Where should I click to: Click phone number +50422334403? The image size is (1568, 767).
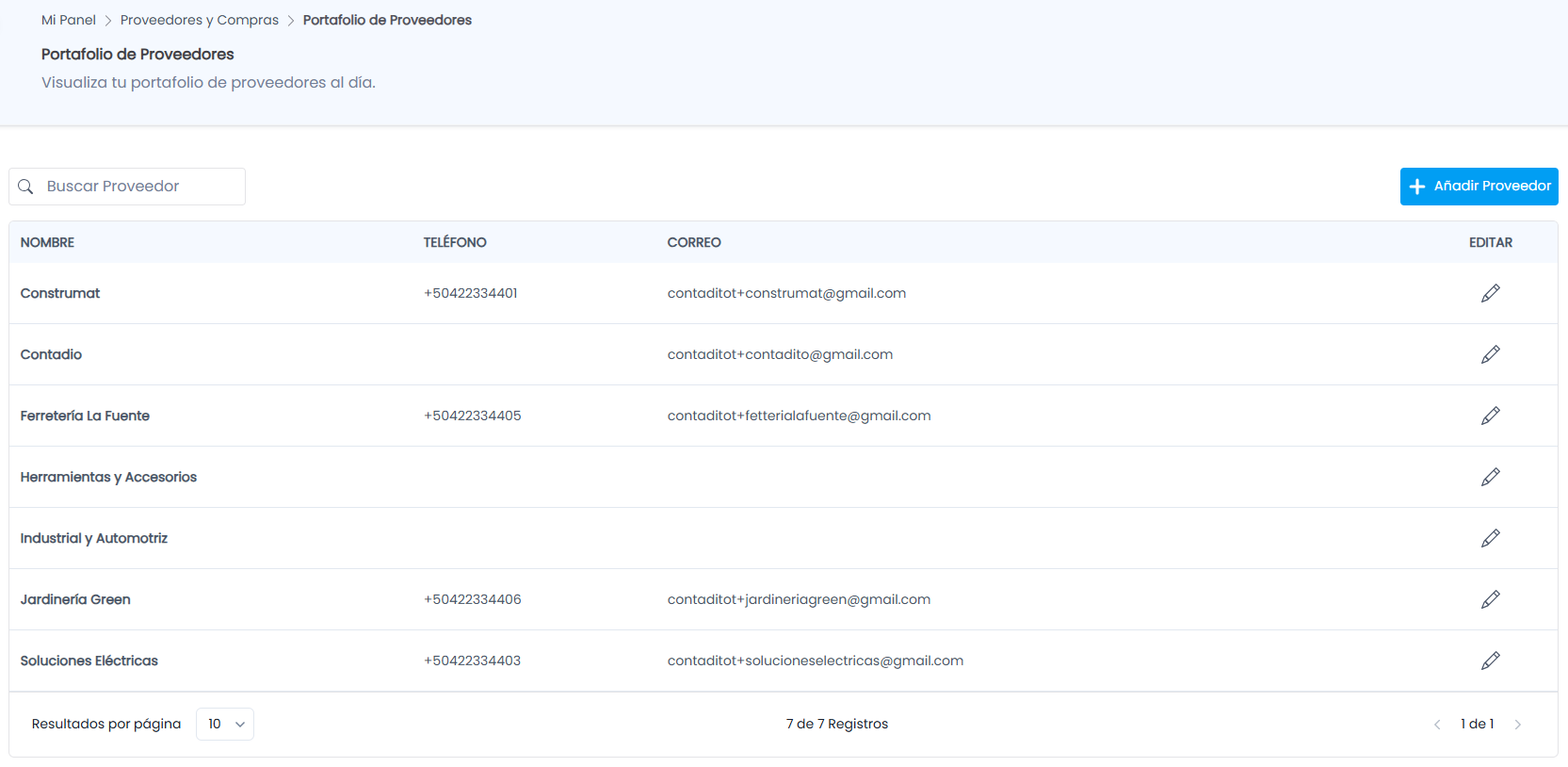[473, 661]
